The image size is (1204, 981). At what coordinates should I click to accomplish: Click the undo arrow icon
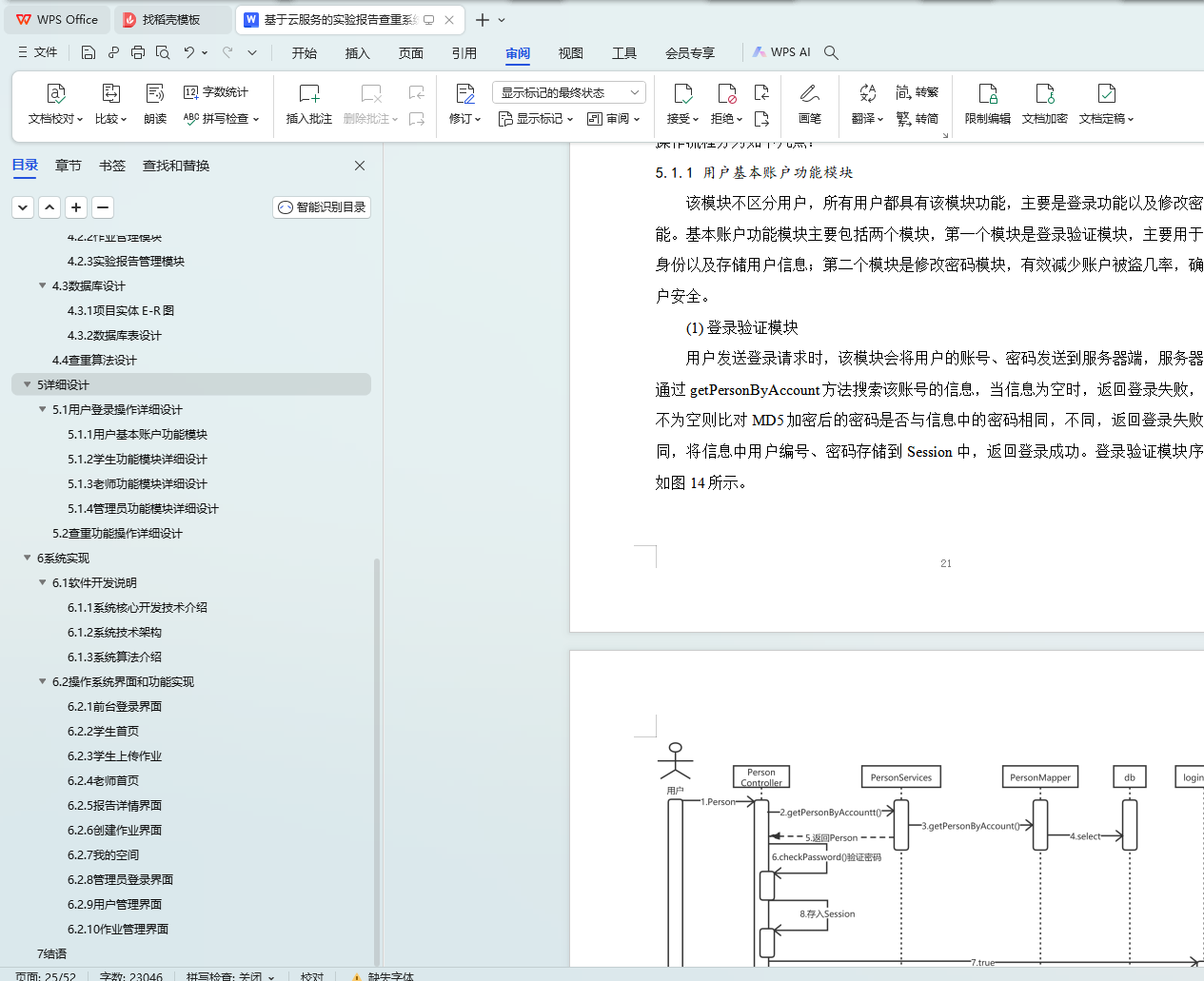click(189, 52)
